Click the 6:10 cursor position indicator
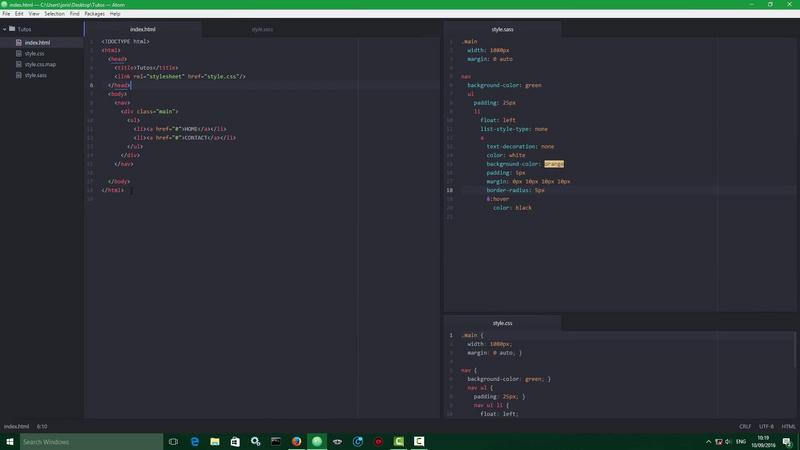Screen dimensions: 800x450 pos(42,427)
